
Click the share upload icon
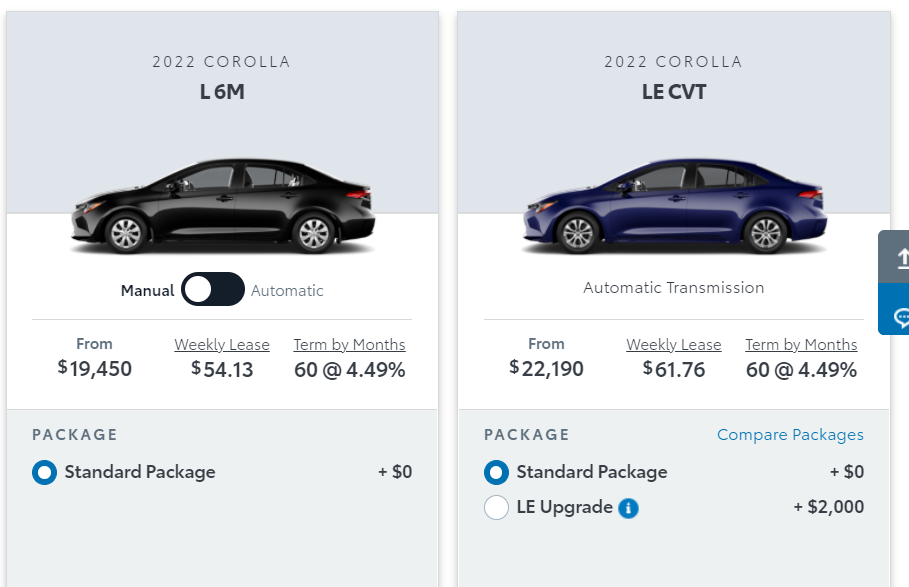click(x=901, y=258)
